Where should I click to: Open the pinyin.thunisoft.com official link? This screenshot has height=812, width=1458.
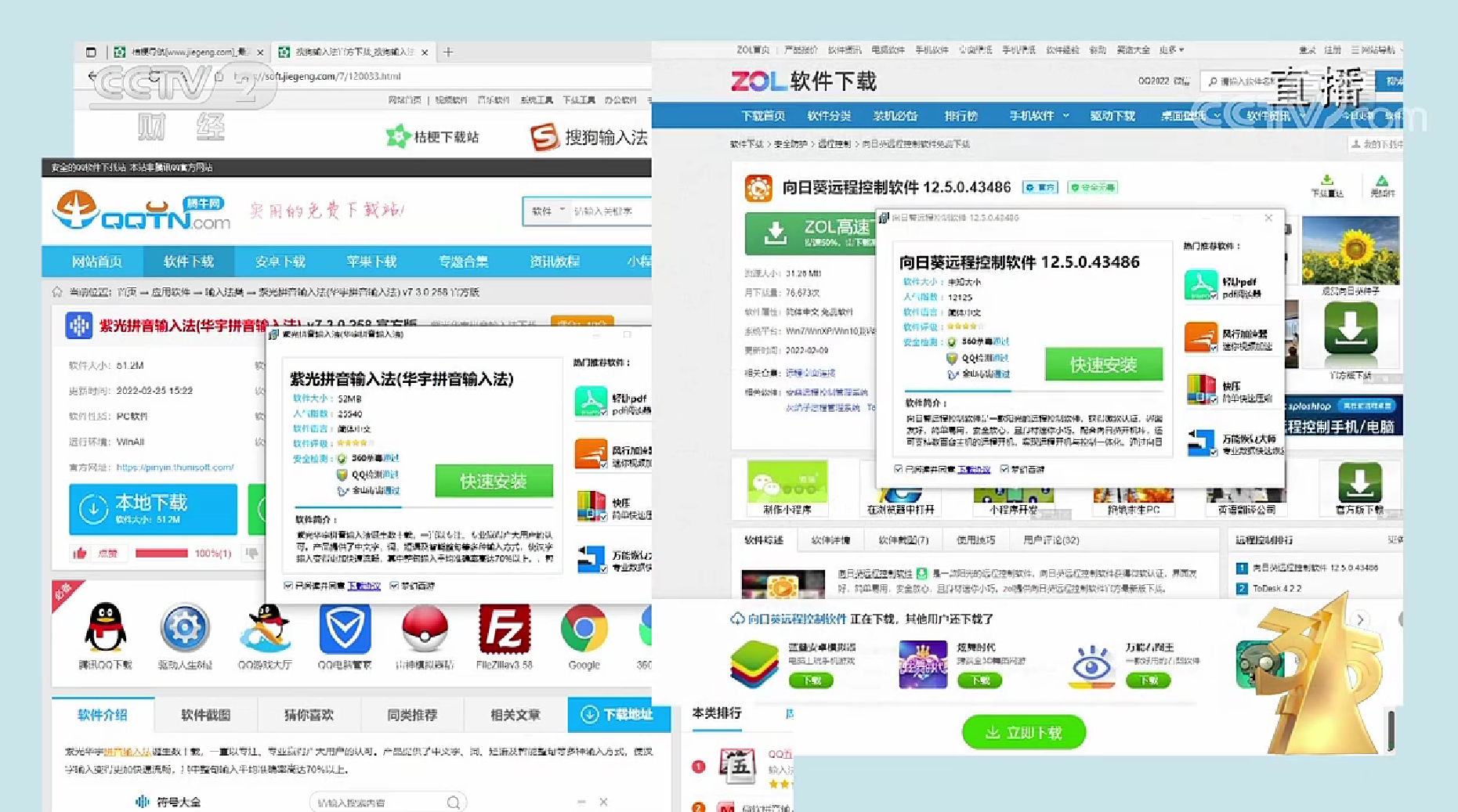[x=175, y=467]
